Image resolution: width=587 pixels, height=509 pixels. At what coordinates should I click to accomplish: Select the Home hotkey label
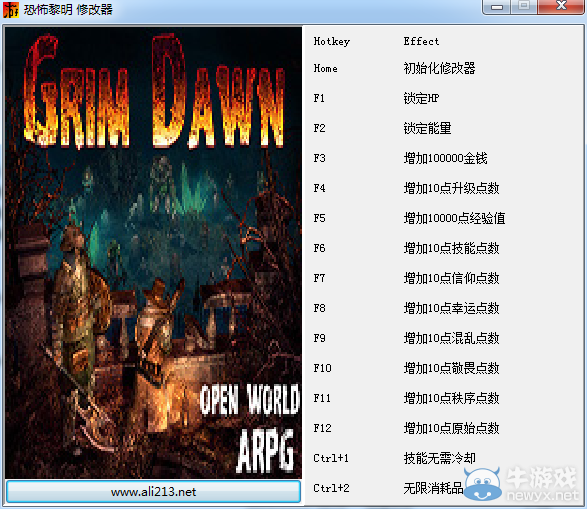pyautogui.click(x=325, y=68)
